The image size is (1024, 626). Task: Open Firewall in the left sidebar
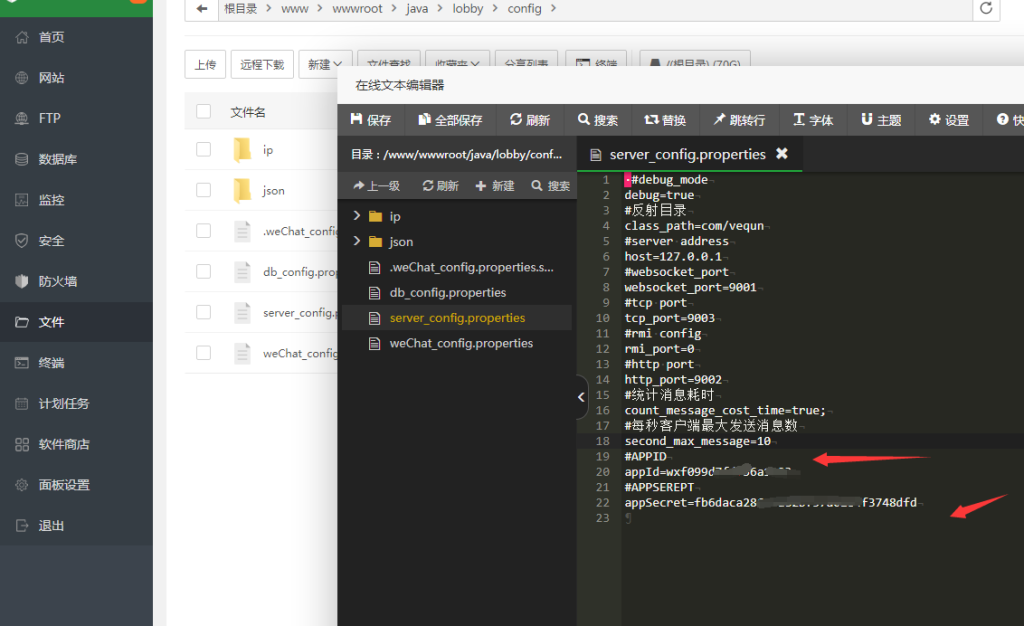pos(57,281)
